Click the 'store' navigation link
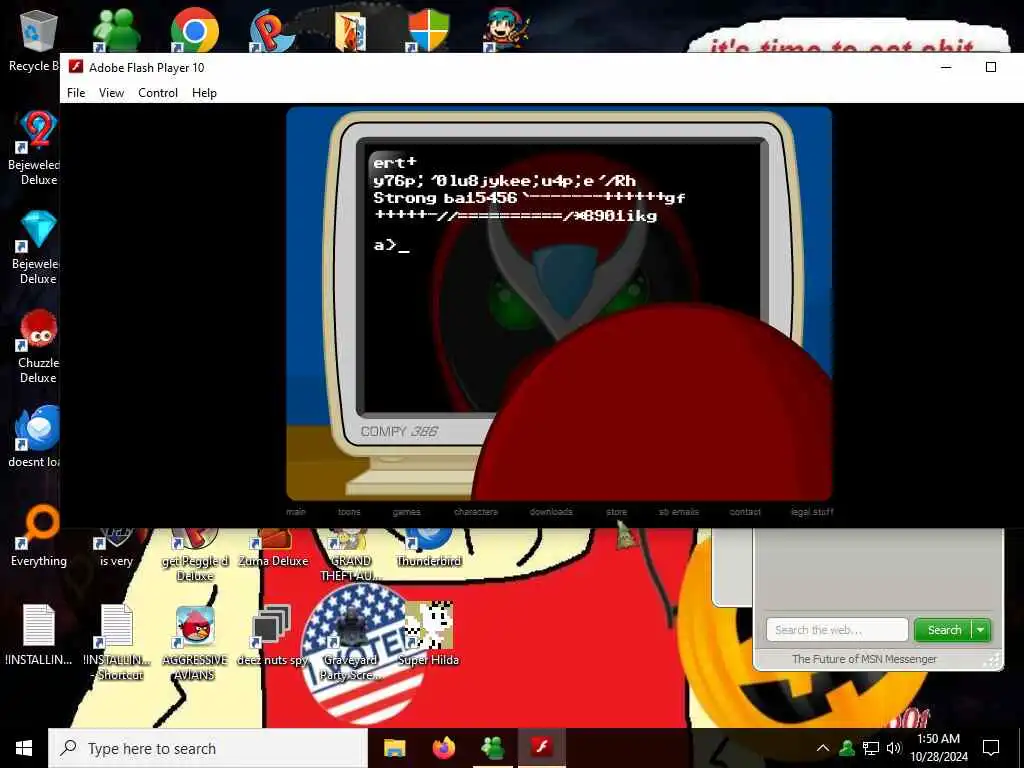The width and height of the screenshot is (1024, 768). tap(616, 512)
